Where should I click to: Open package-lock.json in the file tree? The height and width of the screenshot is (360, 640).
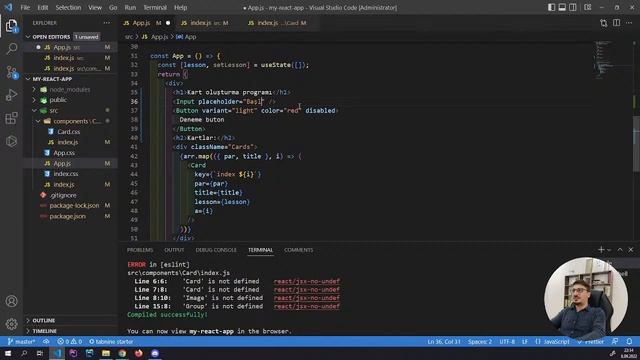pyautogui.click(x=74, y=206)
